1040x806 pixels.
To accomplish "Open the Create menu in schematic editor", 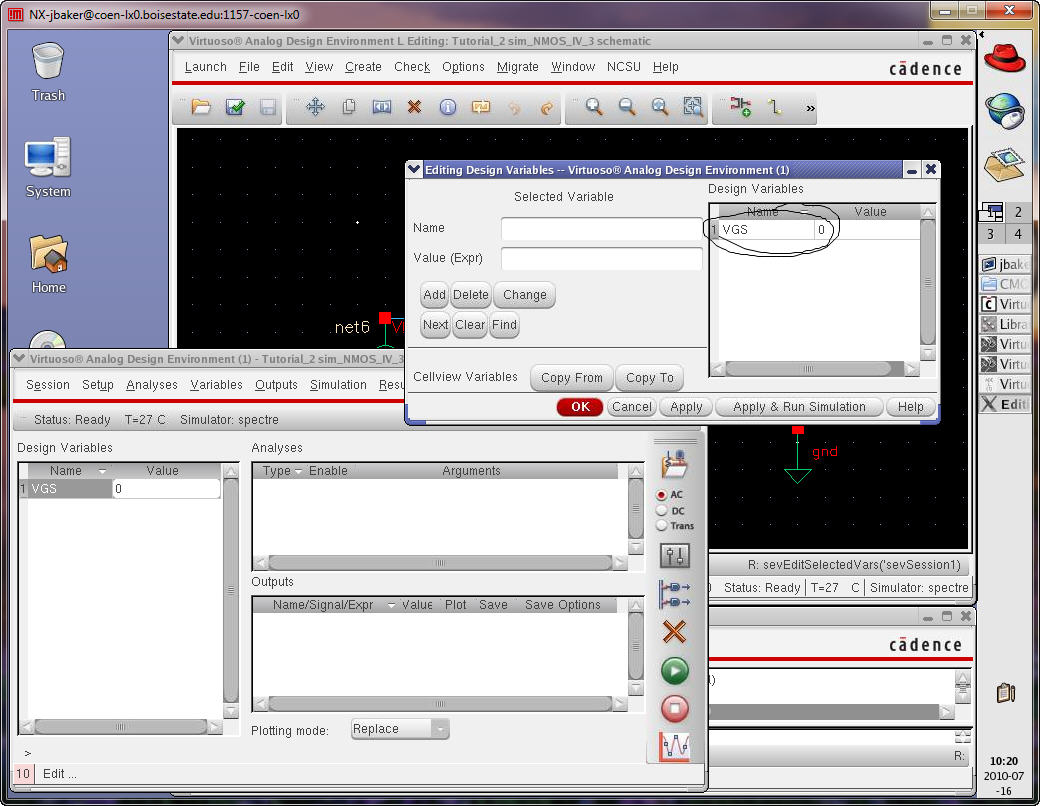I will click(x=363, y=67).
